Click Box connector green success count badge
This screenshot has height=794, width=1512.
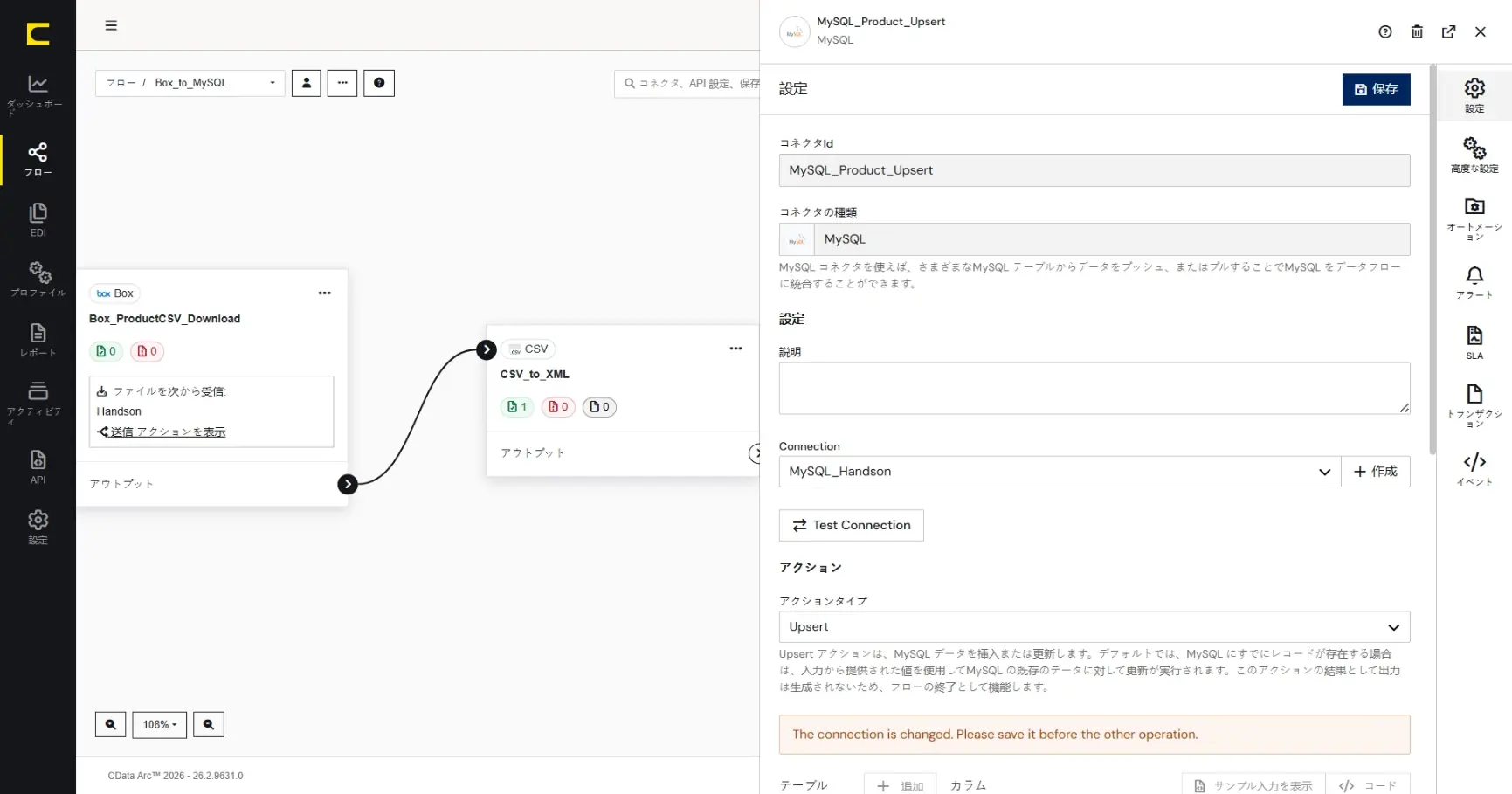coord(106,351)
